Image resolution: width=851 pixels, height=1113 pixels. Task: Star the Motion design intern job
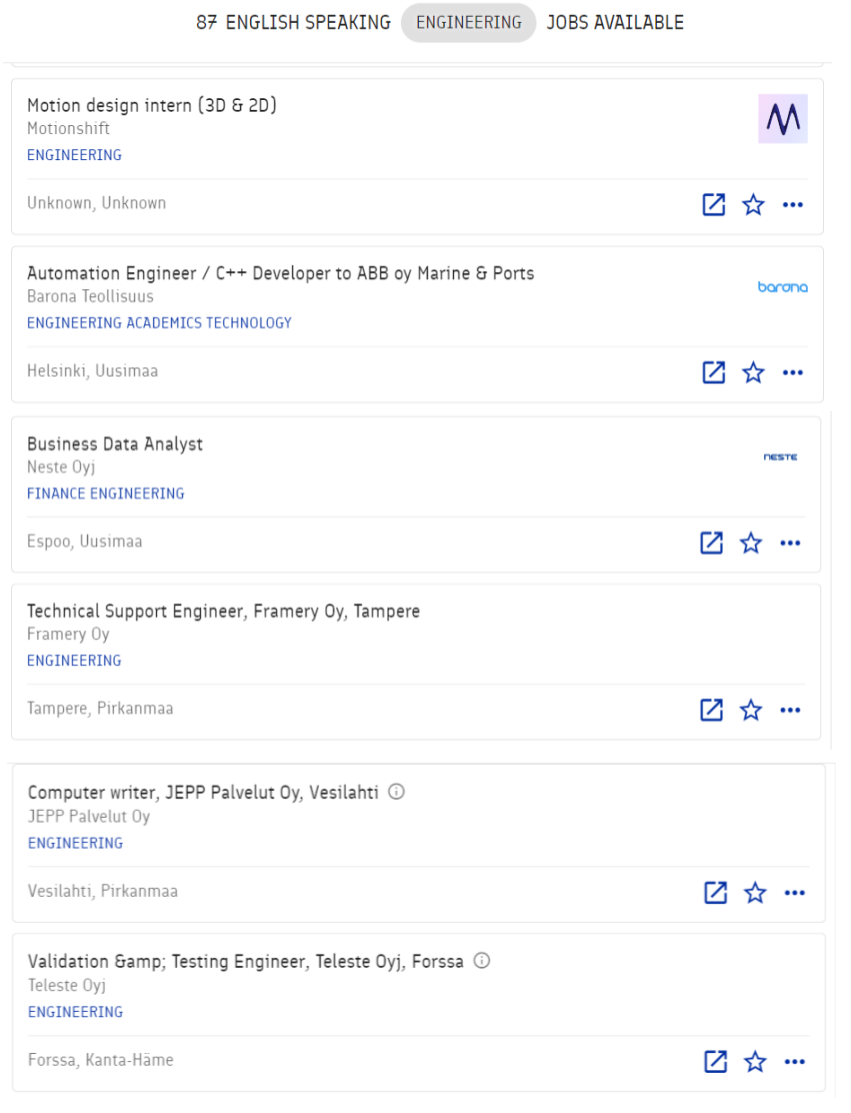pyautogui.click(x=753, y=205)
